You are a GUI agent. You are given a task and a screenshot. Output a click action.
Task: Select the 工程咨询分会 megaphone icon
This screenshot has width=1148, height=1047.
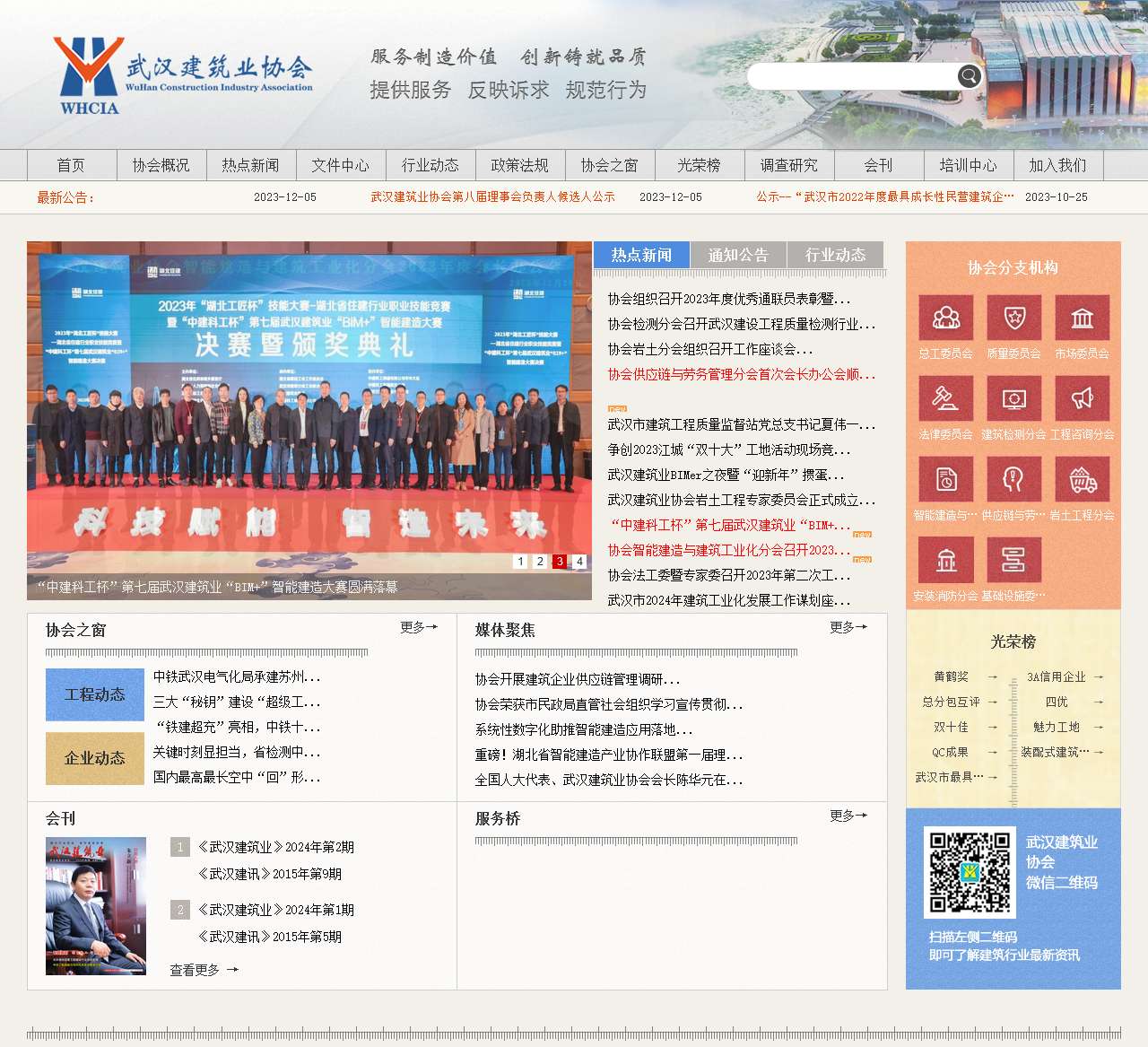tap(1083, 397)
